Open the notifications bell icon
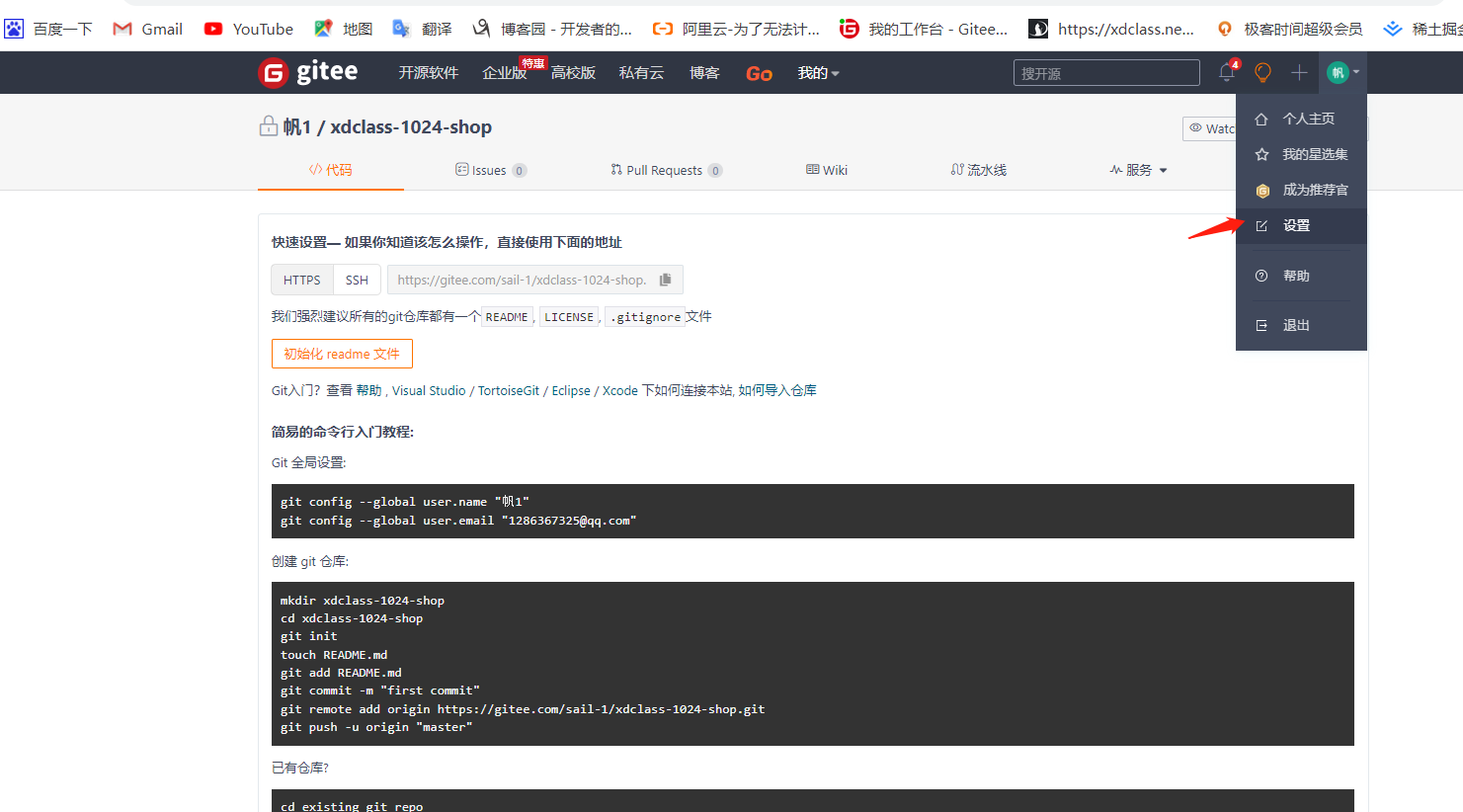This screenshot has height=812, width=1463. (x=1227, y=72)
